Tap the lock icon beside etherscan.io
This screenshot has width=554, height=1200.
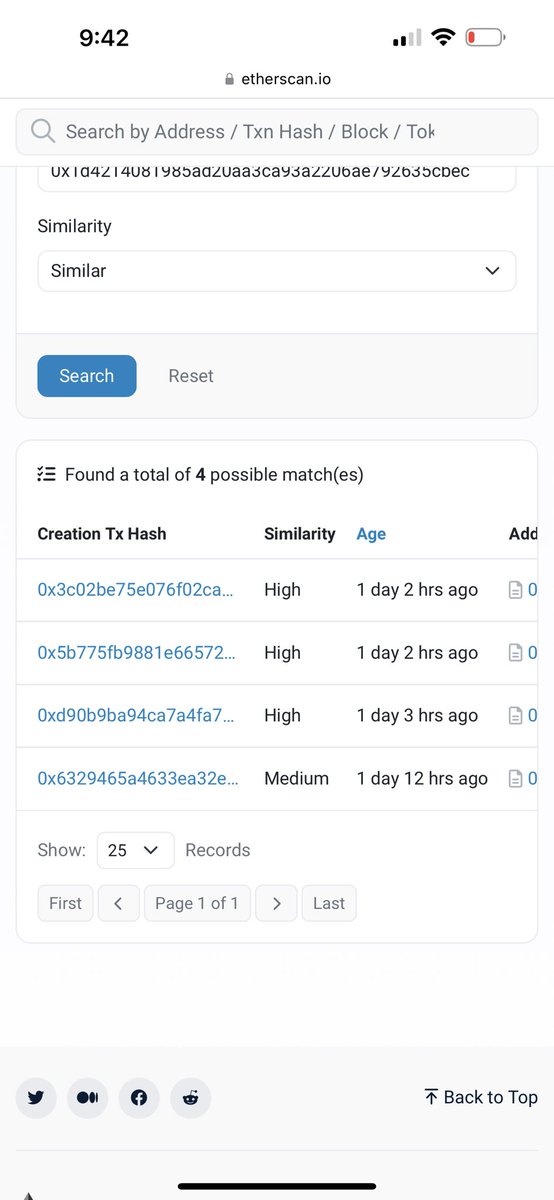click(229, 79)
